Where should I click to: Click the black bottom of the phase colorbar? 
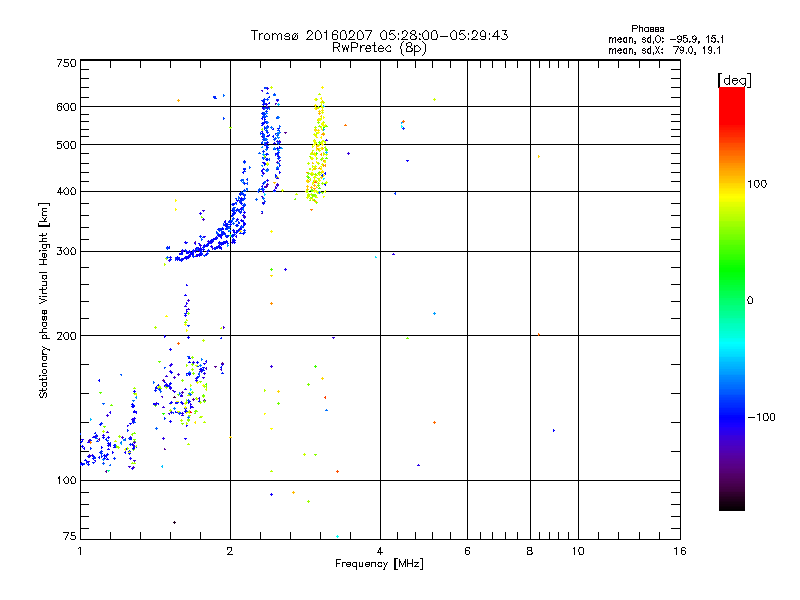click(x=732, y=503)
